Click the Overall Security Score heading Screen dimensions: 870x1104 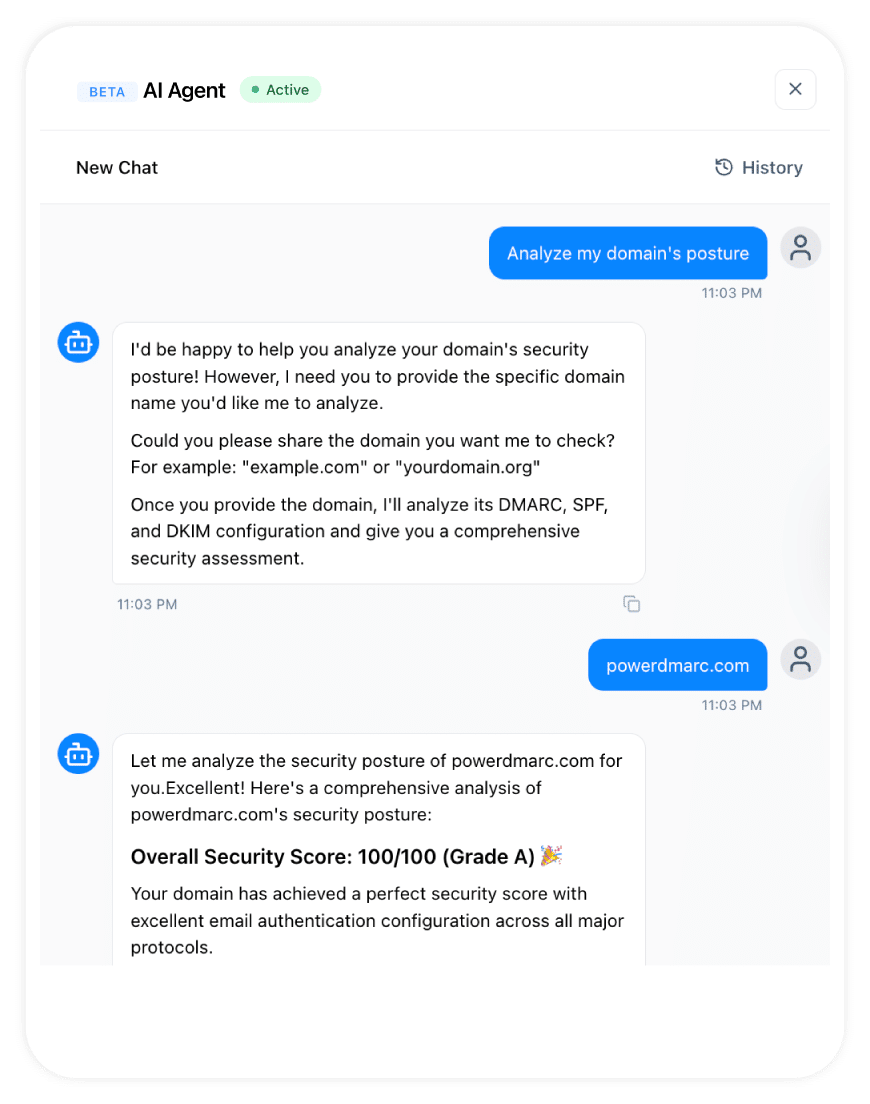[332, 857]
